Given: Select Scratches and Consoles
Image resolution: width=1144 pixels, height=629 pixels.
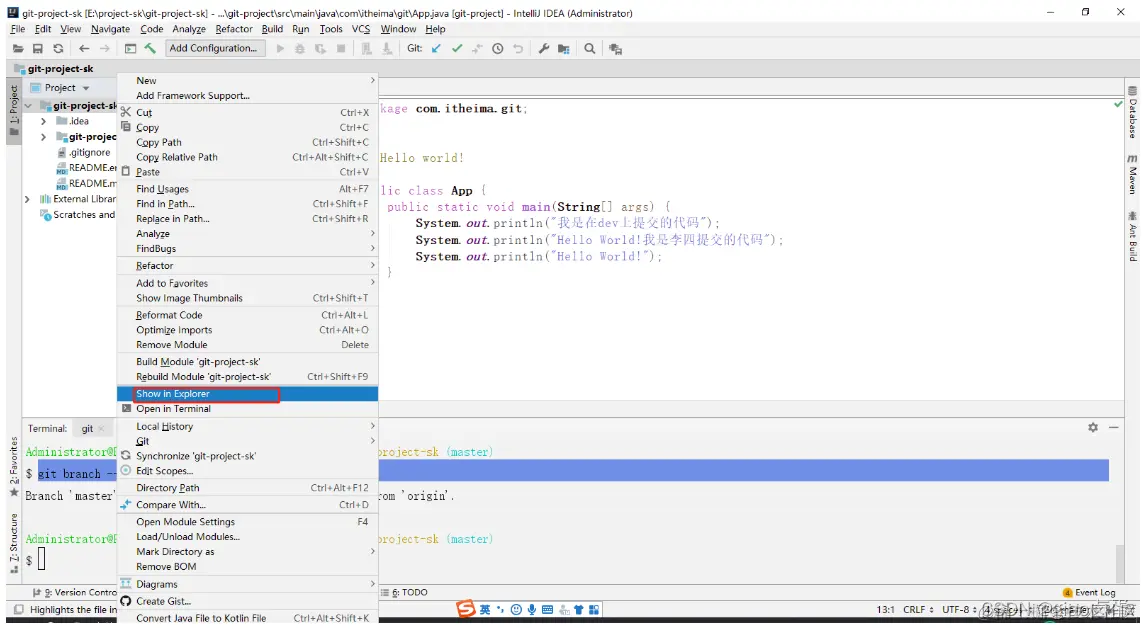Looking at the screenshot, I should [x=78, y=215].
